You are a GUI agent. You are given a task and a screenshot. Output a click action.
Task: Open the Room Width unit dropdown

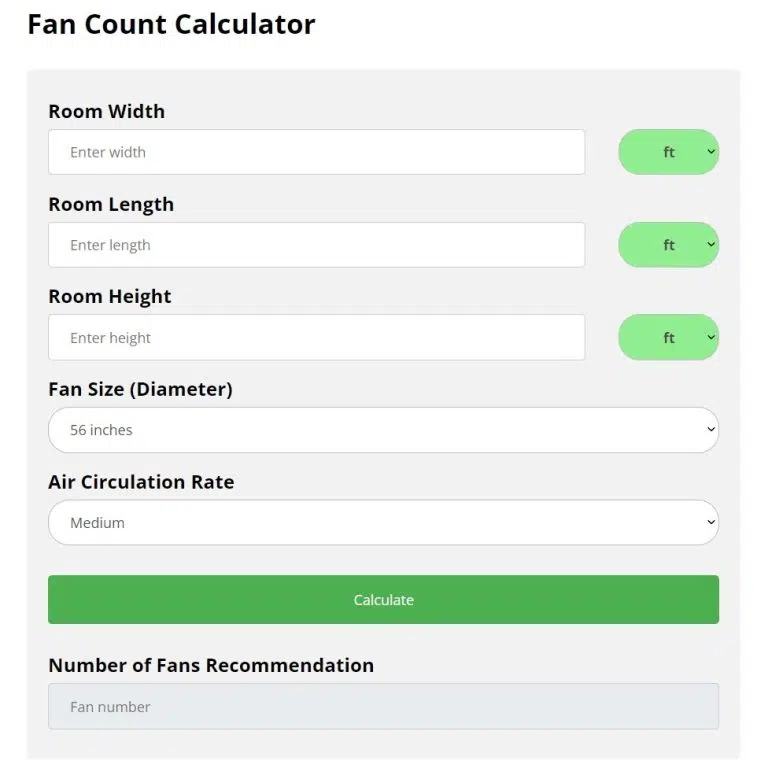tap(668, 152)
